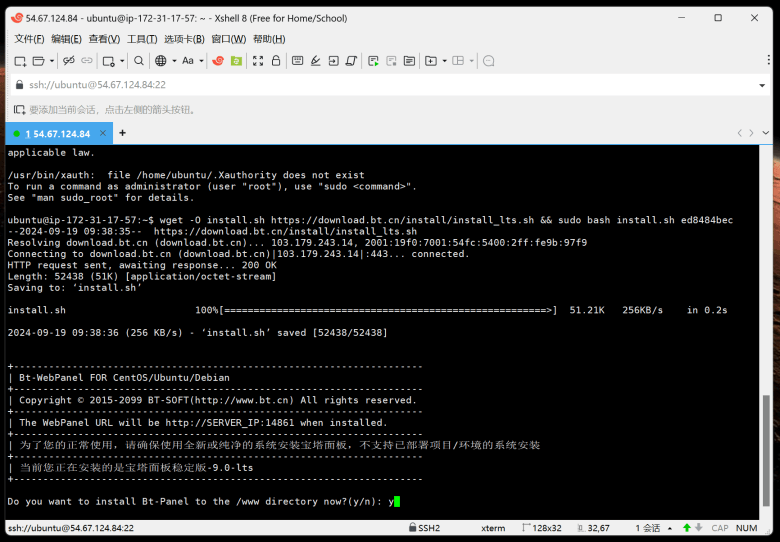Click the speech bubble help icon
The image size is (780, 542).
pos(488,61)
